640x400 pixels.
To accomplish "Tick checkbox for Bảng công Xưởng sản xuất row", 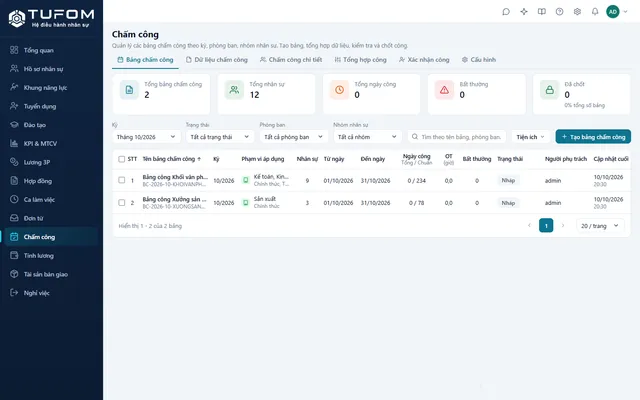I will [121, 202].
